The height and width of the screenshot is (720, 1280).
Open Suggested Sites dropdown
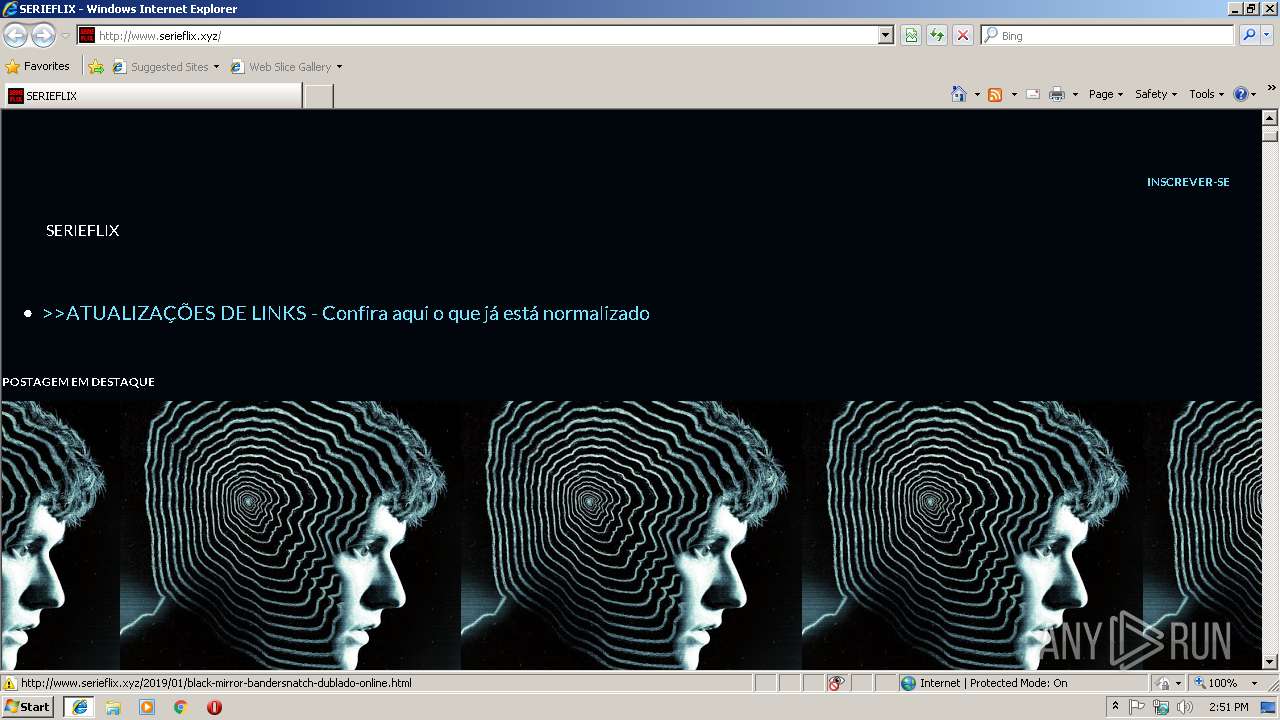[x=165, y=67]
